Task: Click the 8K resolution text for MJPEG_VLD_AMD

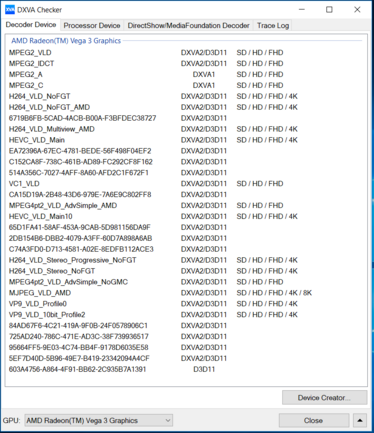Action: (x=307, y=293)
